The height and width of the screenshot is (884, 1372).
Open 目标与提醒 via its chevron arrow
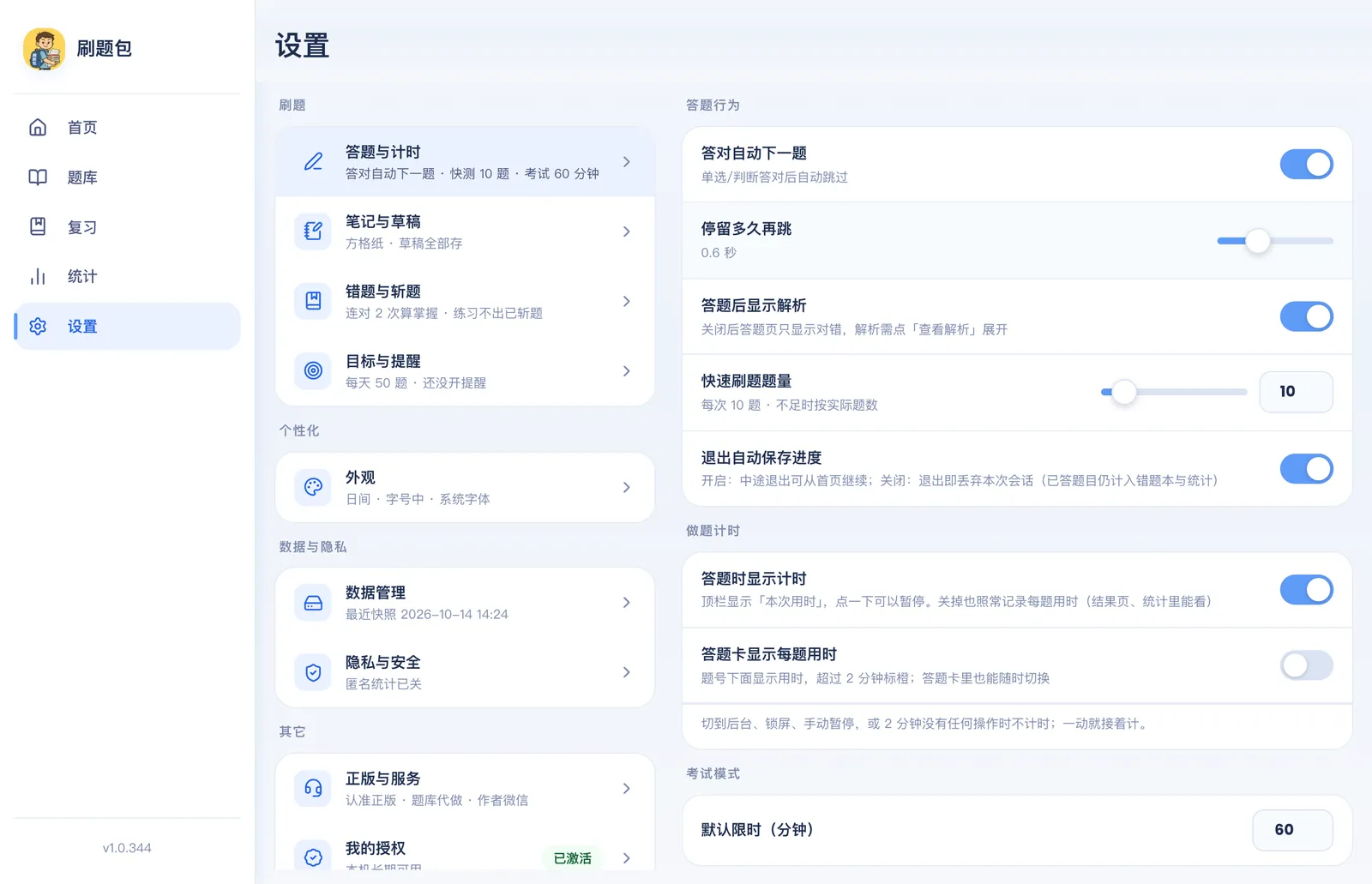(627, 371)
